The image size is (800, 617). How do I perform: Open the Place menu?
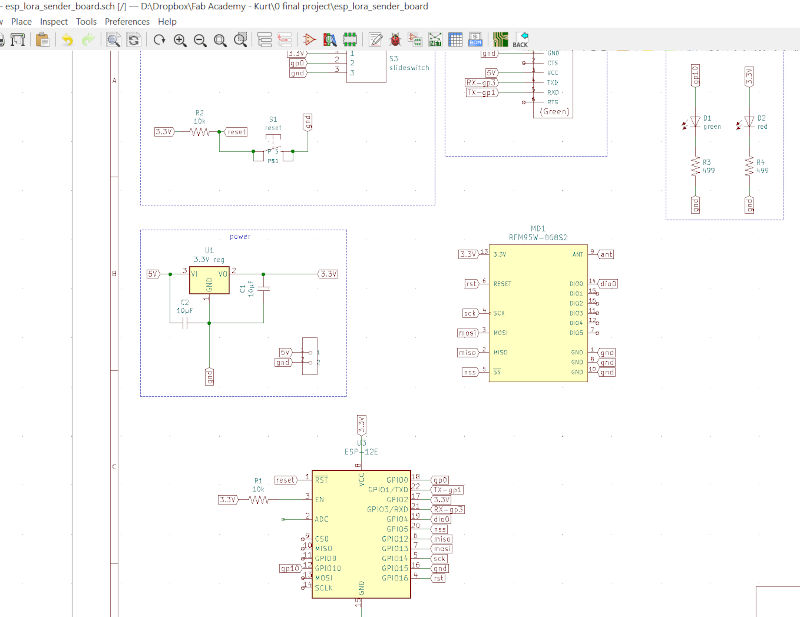tap(21, 21)
